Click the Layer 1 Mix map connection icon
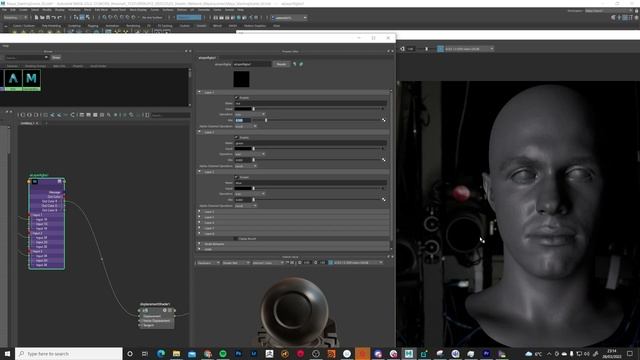Image resolution: width=640 pixels, height=360 pixels. [x=383, y=120]
